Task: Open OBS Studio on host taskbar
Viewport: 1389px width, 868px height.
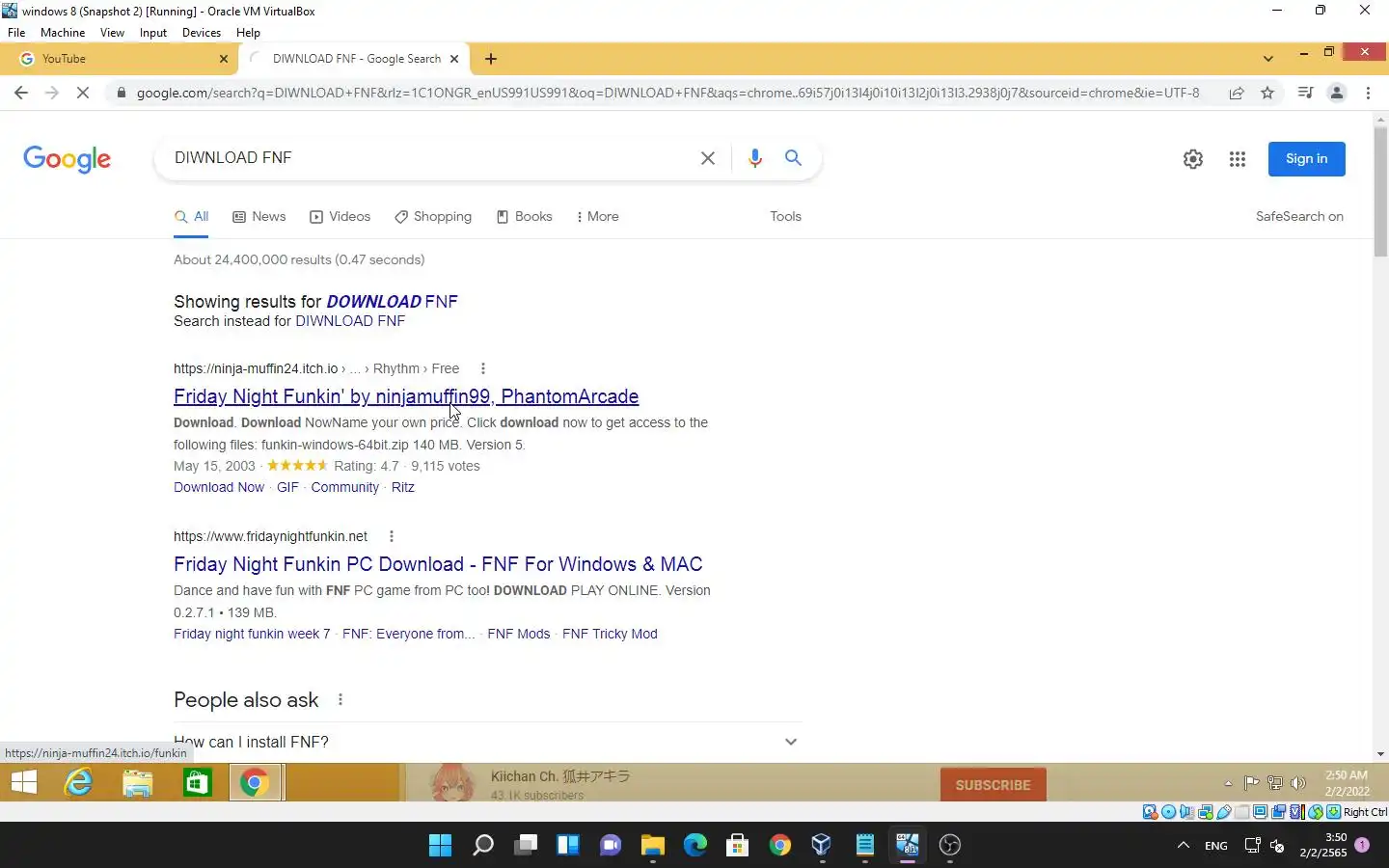Action: 950,846
